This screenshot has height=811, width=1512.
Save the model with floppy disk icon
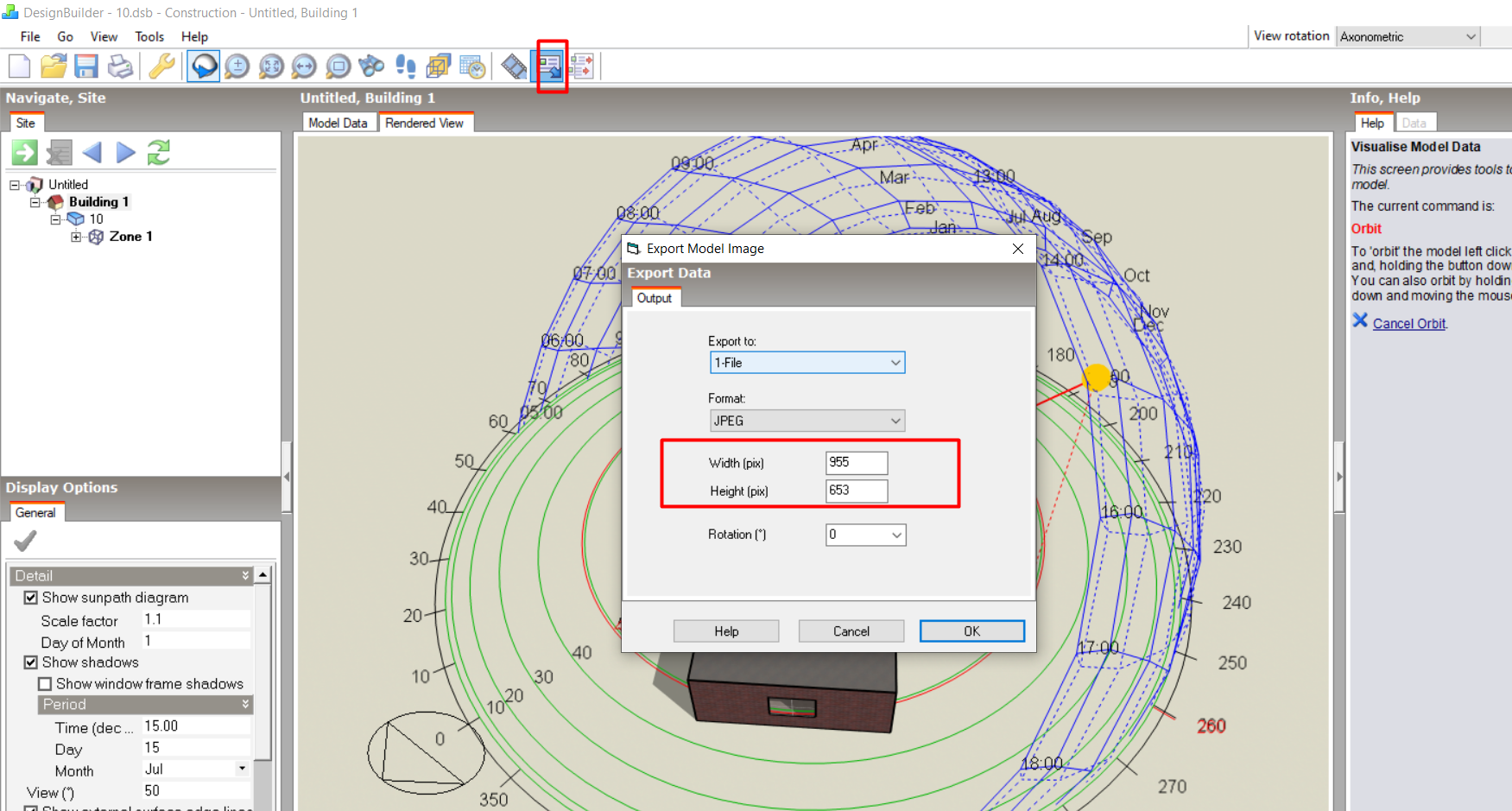click(x=86, y=67)
